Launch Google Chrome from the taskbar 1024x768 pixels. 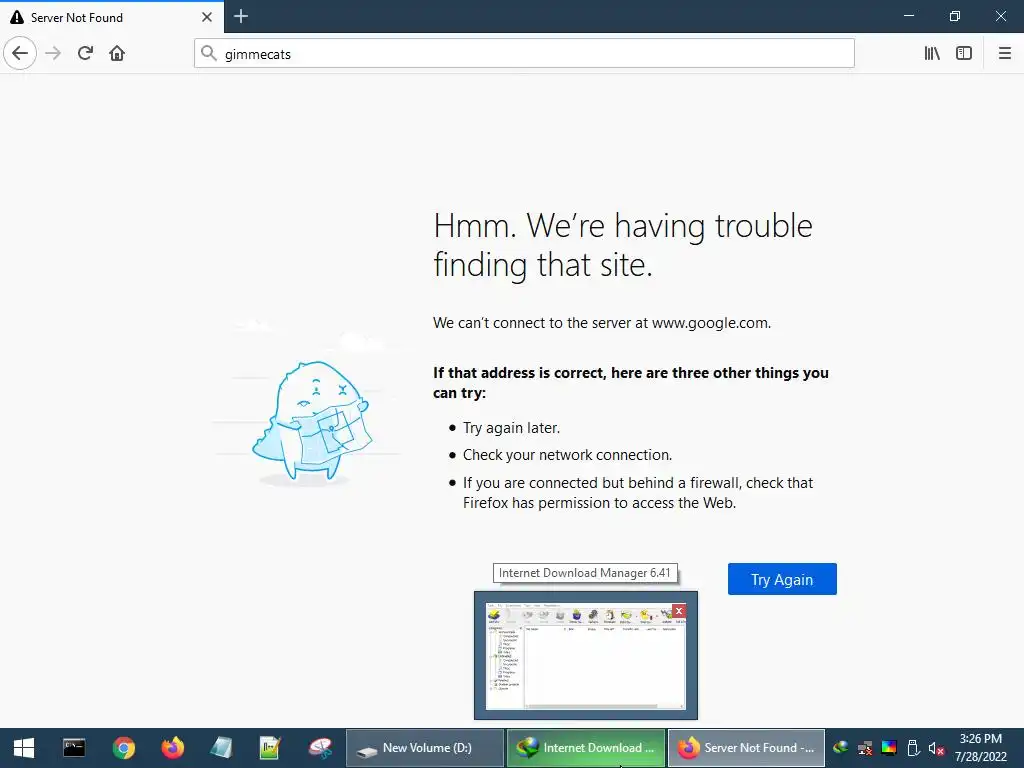[123, 748]
